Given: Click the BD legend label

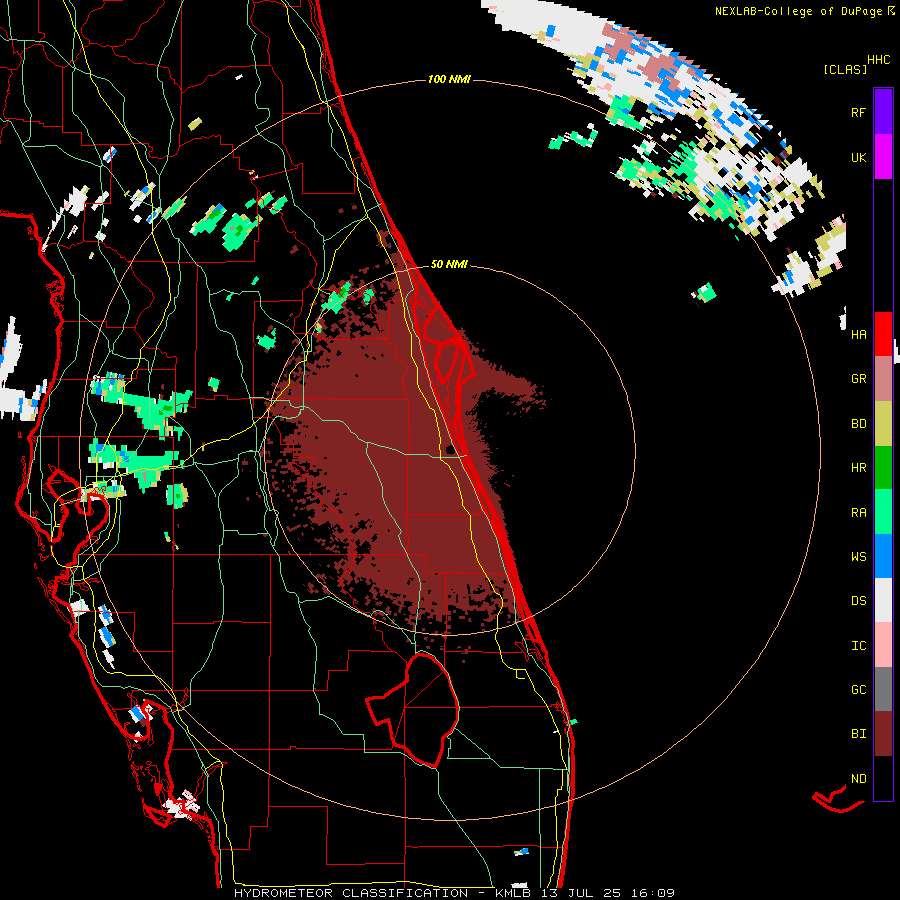Looking at the screenshot, I should tap(858, 424).
